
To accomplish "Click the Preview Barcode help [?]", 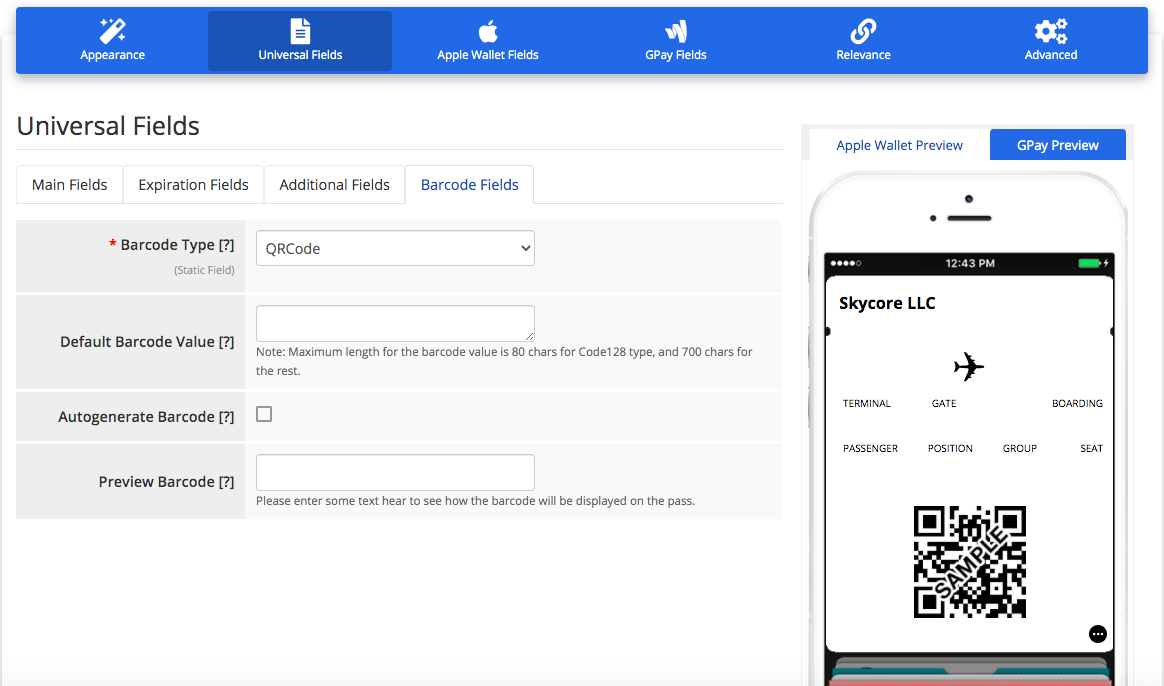I will coord(226,483).
